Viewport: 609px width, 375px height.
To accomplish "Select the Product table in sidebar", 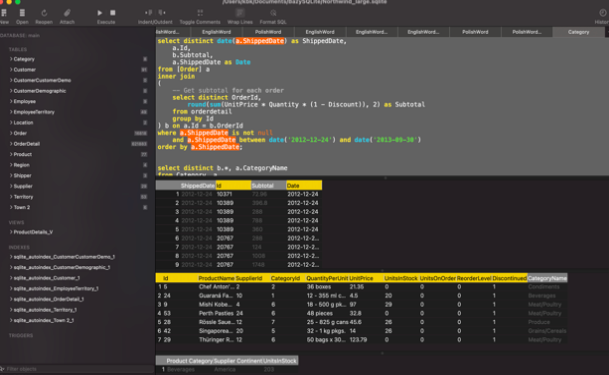I will pos(23,154).
